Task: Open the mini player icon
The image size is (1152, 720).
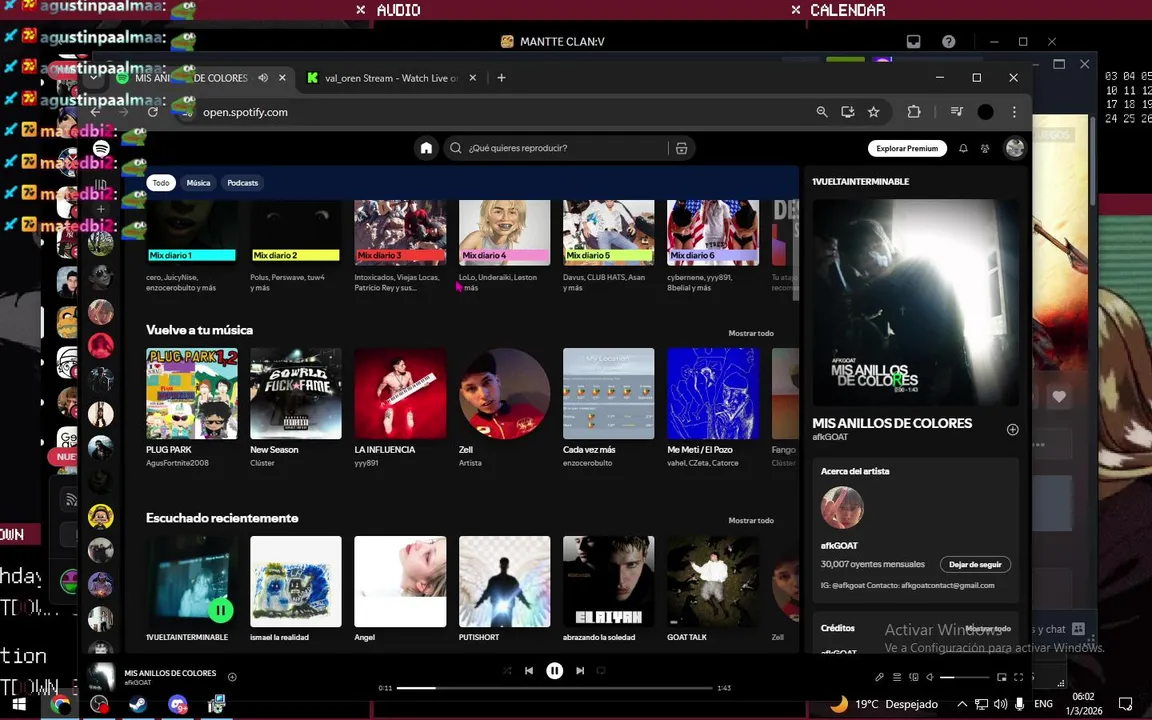Action: [x=1001, y=677]
